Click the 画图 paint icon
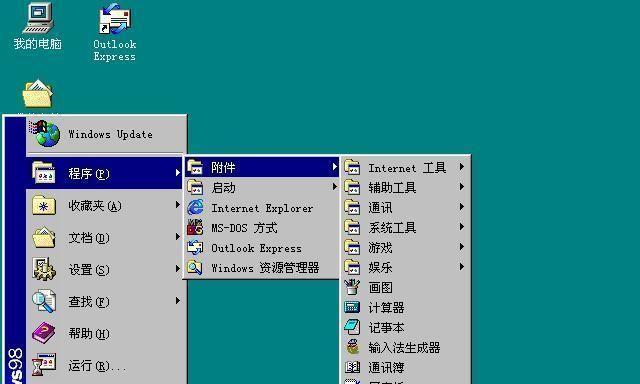This screenshot has height=384, width=640. pyautogui.click(x=352, y=287)
